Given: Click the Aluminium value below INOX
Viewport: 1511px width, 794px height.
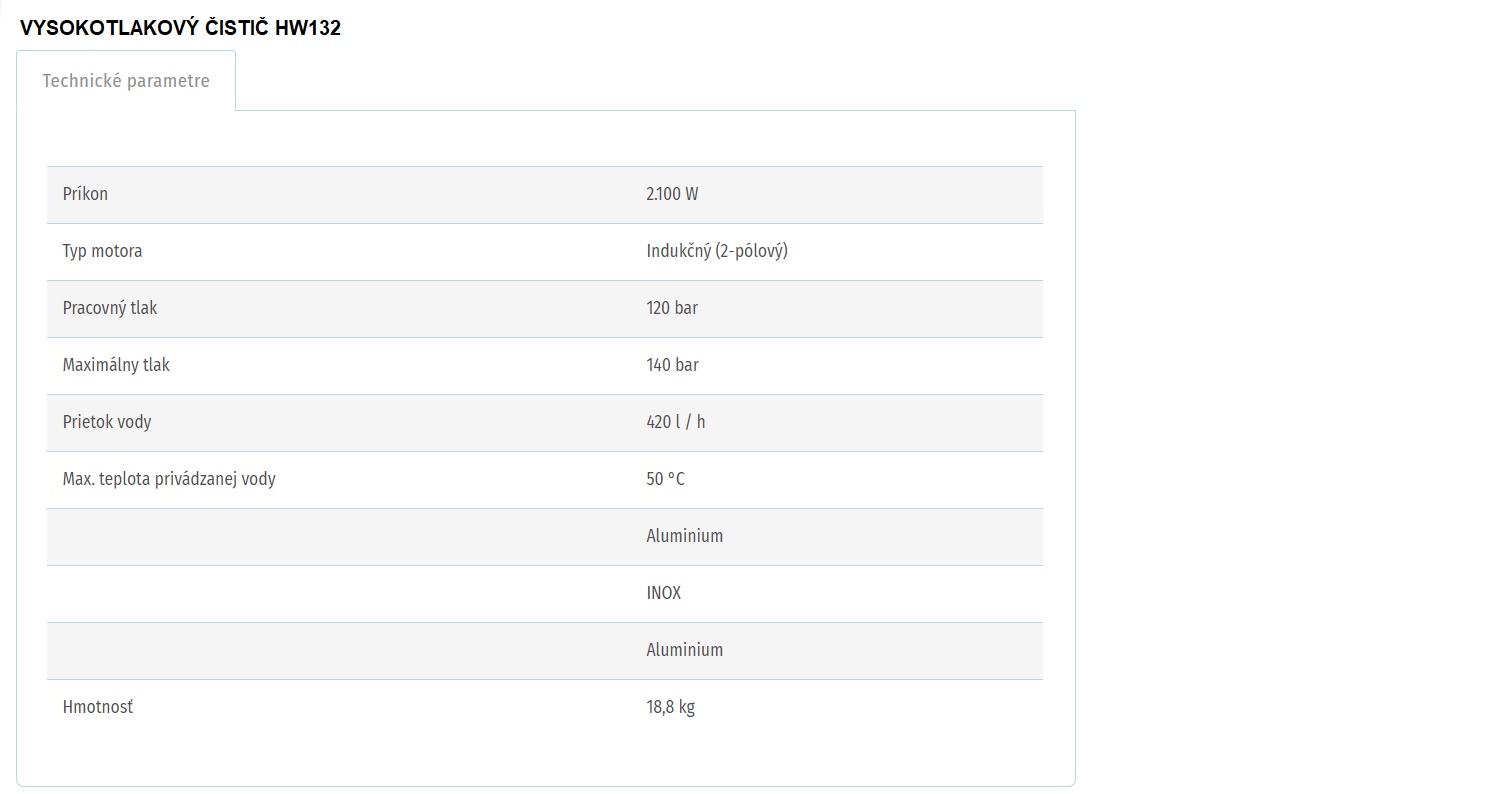Looking at the screenshot, I should click(685, 650).
